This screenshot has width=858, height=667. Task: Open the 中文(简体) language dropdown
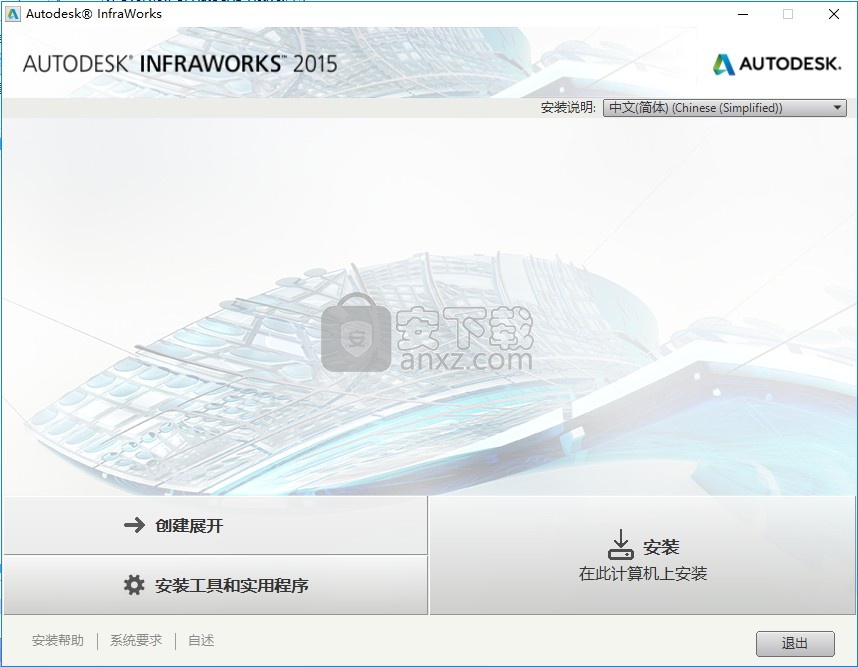coord(724,108)
